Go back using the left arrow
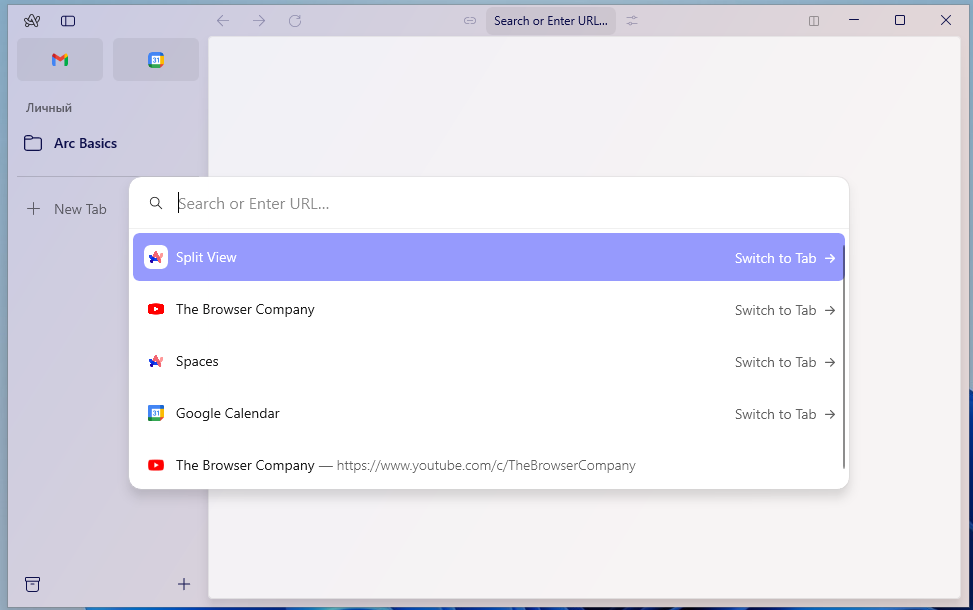973x610 pixels. pyautogui.click(x=223, y=21)
